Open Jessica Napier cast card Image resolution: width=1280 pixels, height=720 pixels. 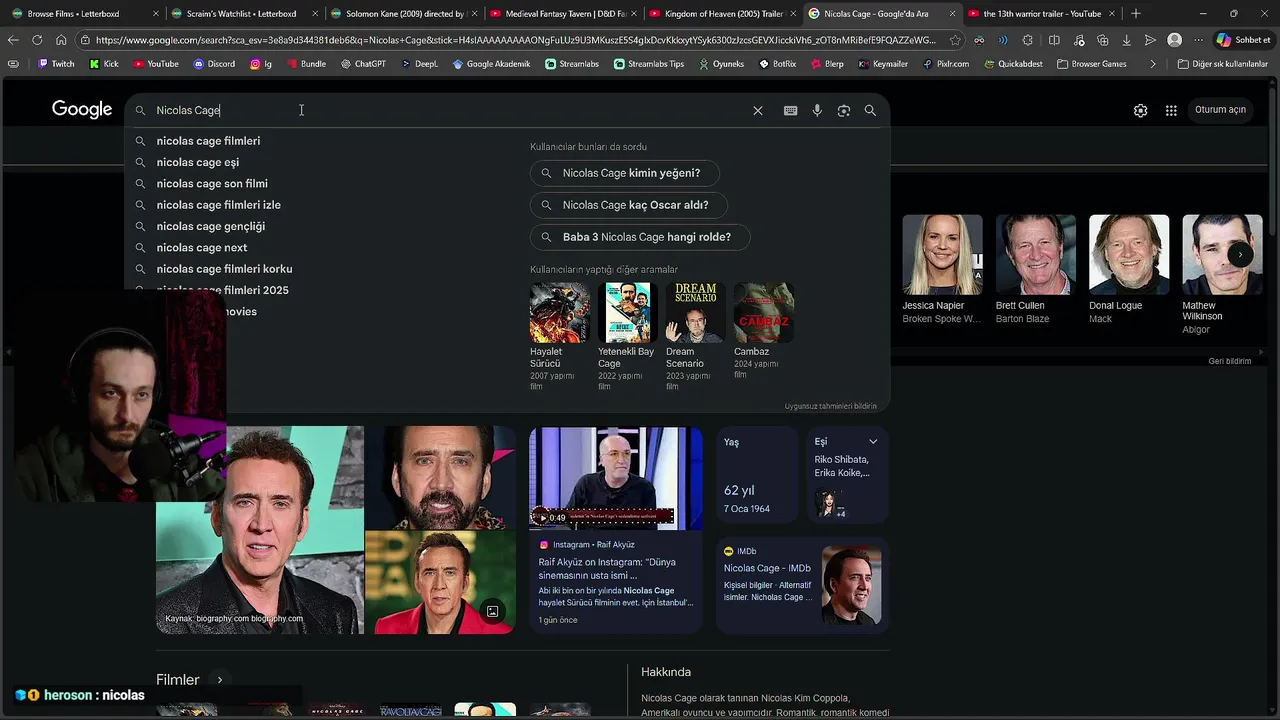(942, 270)
